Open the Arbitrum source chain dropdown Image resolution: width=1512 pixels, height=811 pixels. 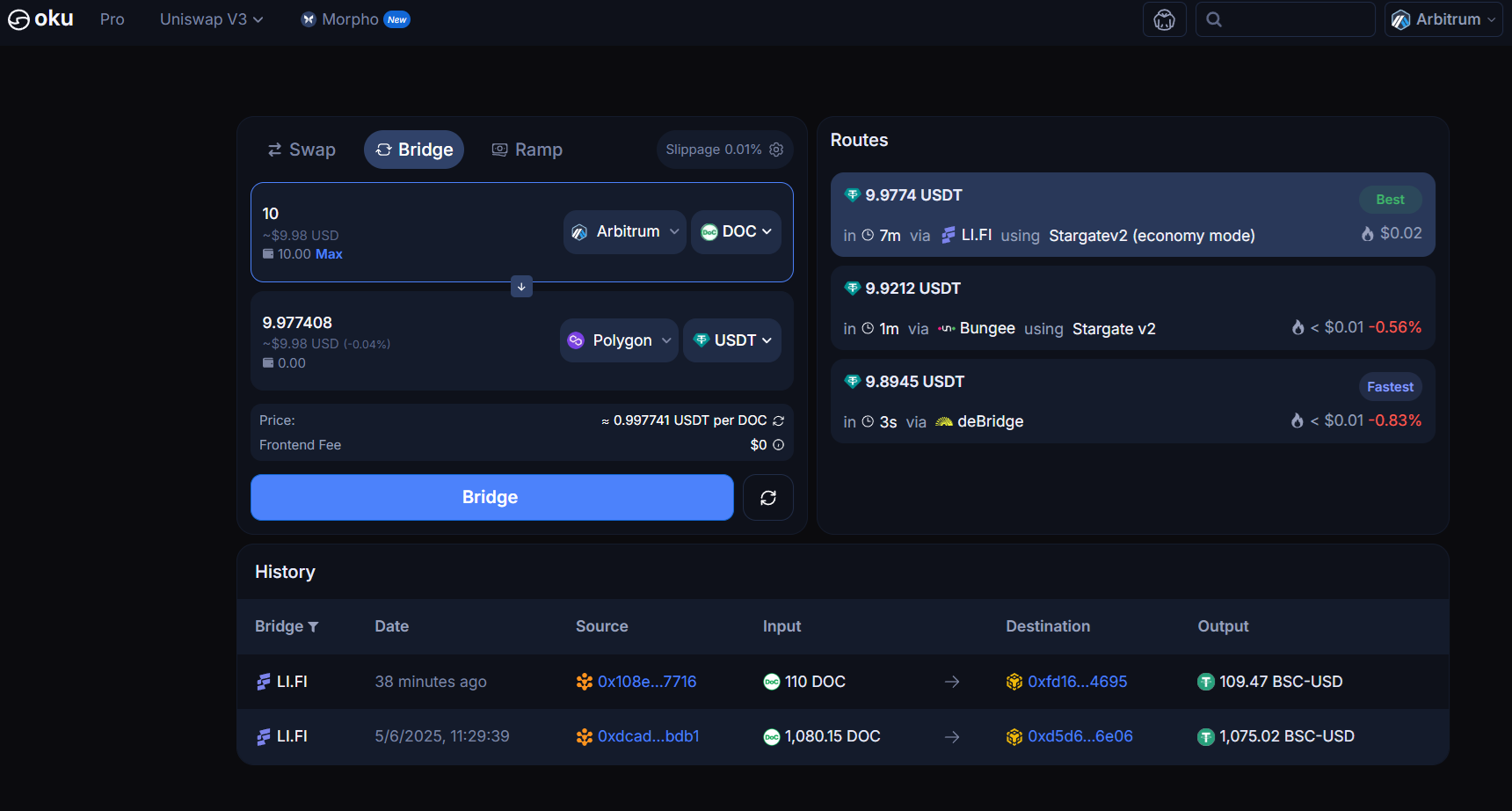point(625,232)
